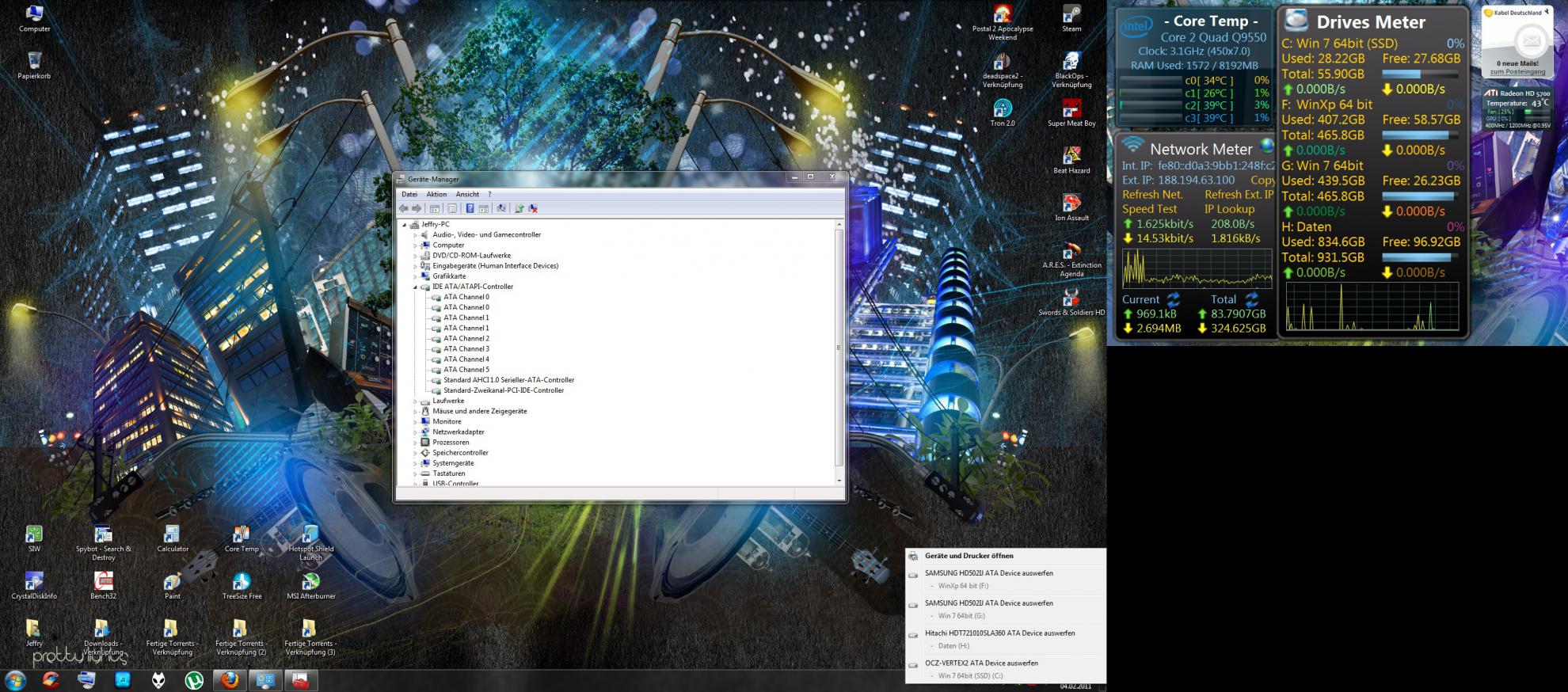
Task: Launch the Steam desktop shortcut
Action: [x=1071, y=19]
